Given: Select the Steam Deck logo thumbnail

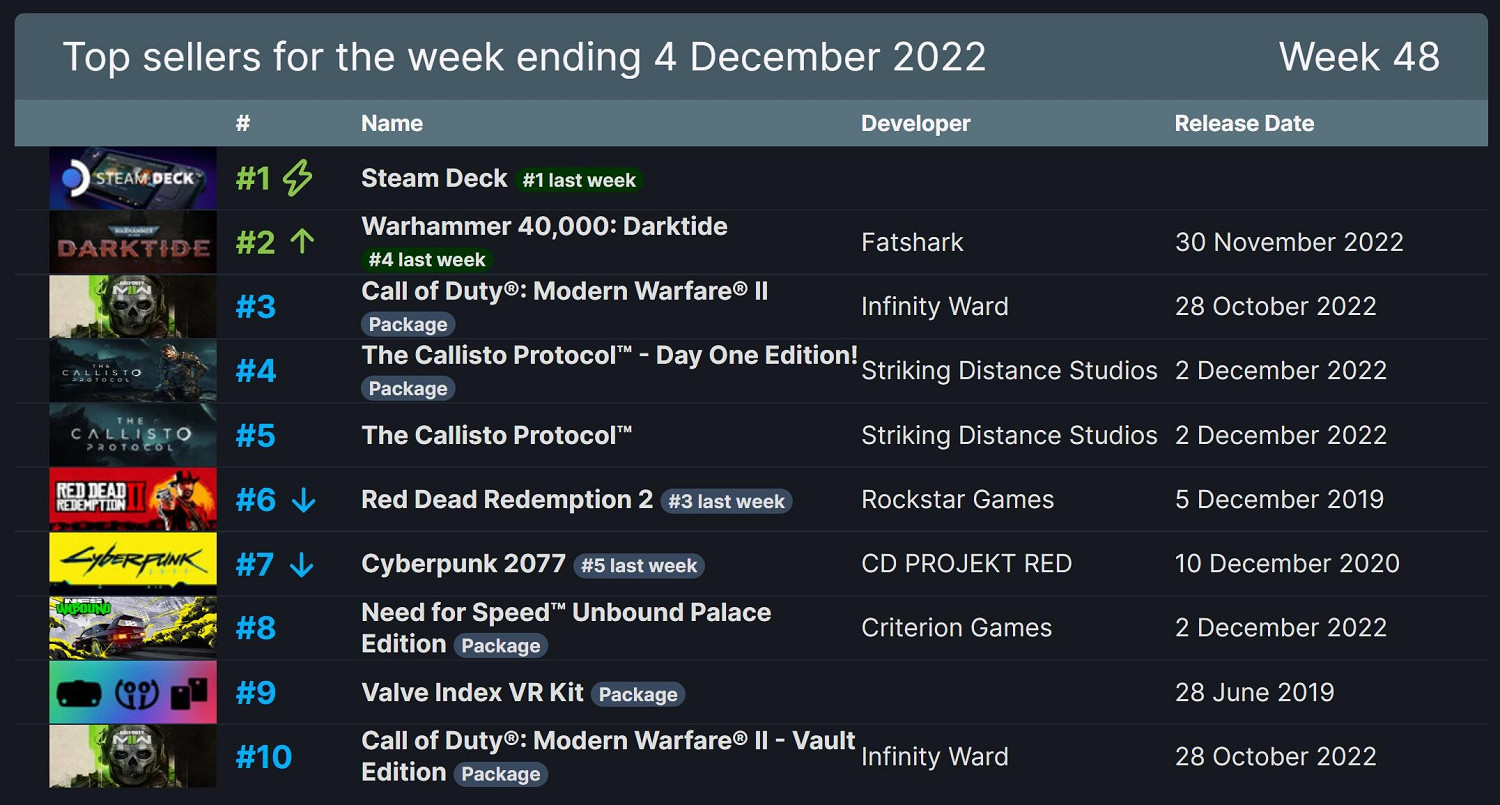Looking at the screenshot, I should (132, 178).
